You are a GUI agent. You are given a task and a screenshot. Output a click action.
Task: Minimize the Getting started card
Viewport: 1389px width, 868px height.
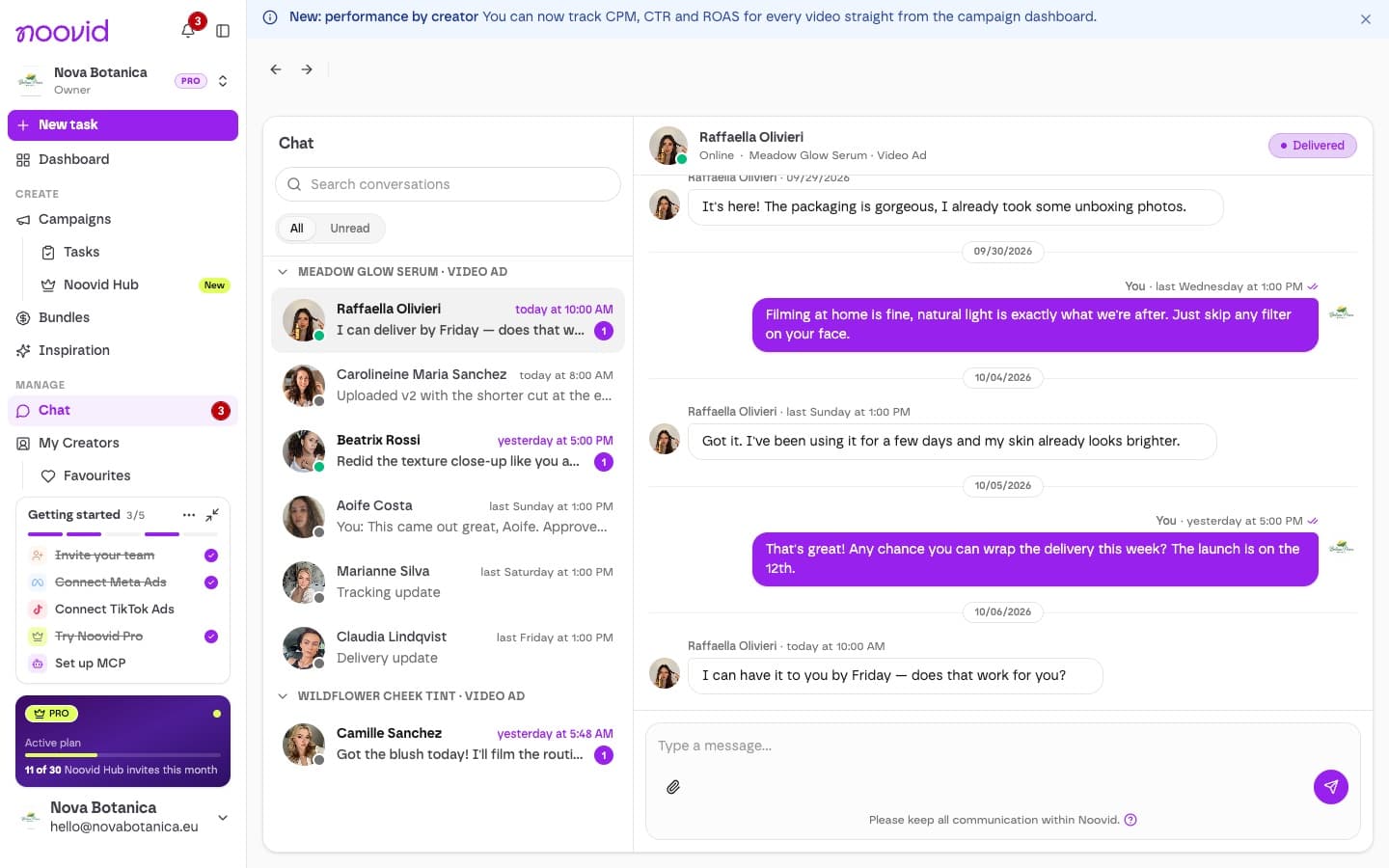213,515
